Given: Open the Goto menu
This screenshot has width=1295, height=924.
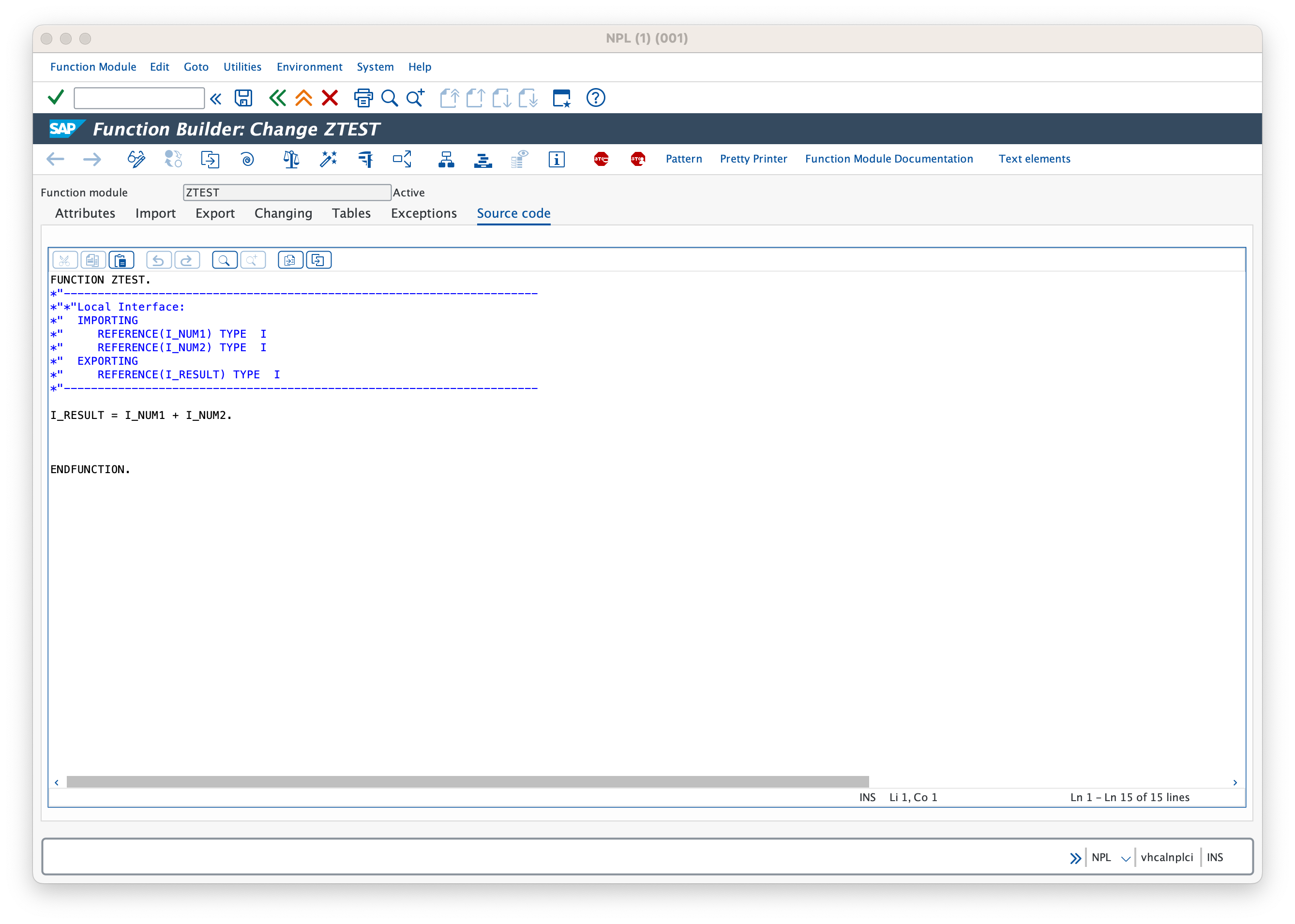Looking at the screenshot, I should point(196,67).
